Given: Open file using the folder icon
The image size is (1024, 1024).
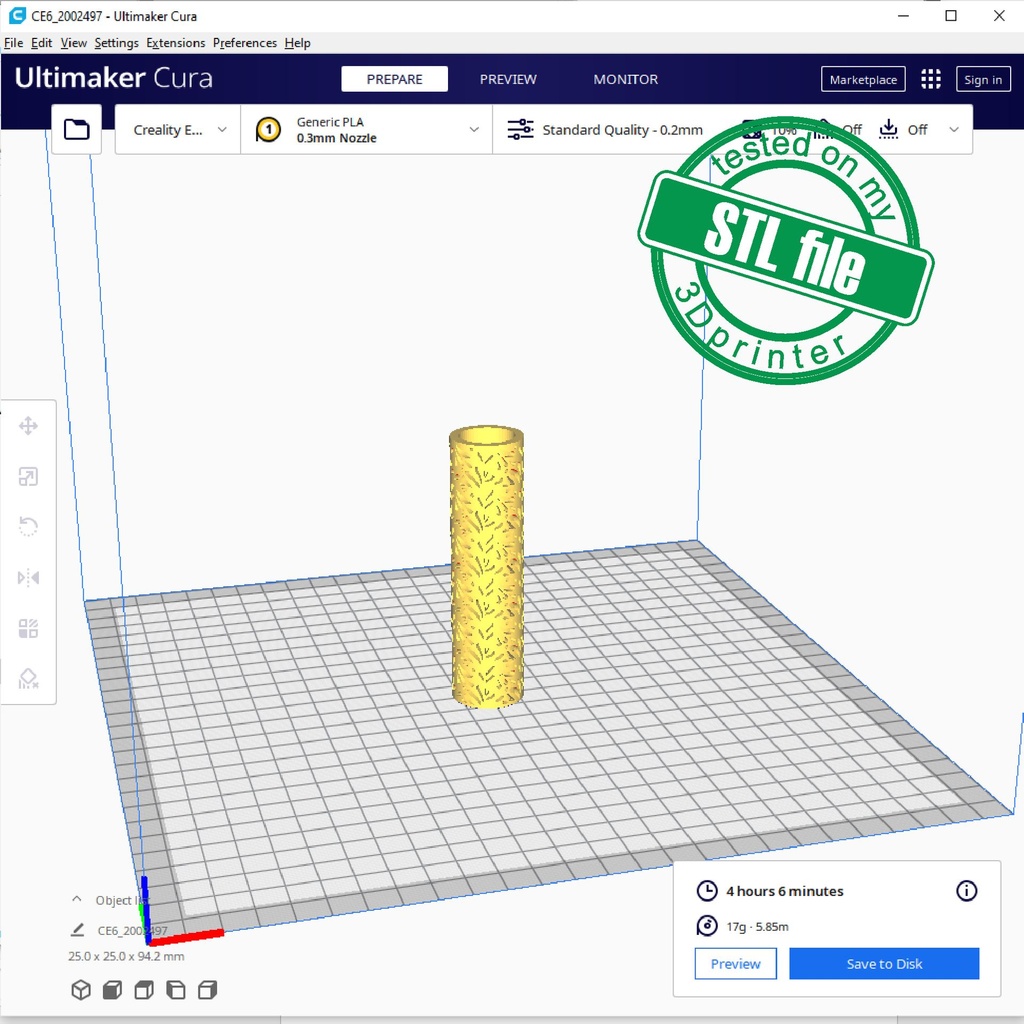Looking at the screenshot, I should point(76,129).
